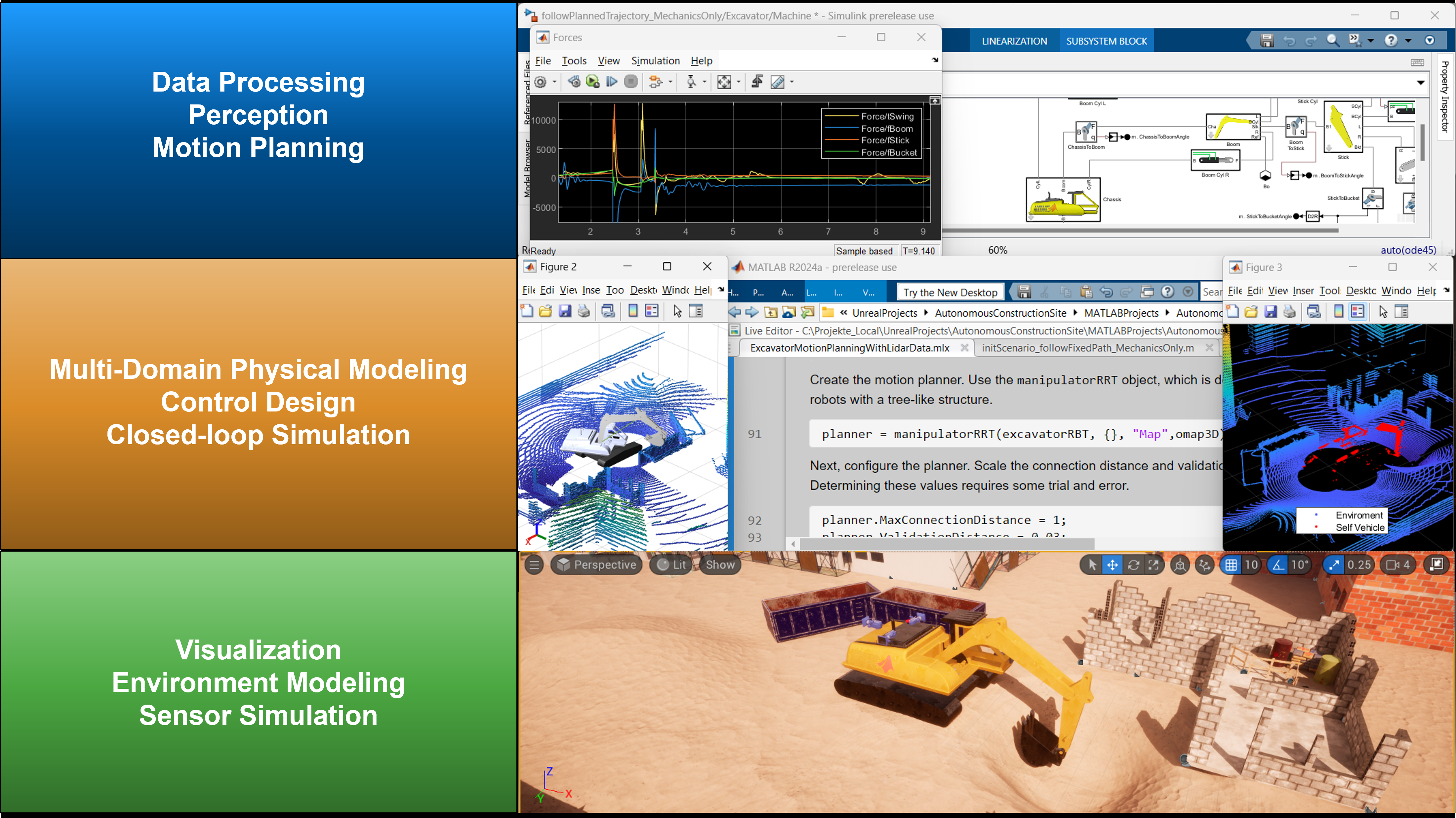
Task: Open the Lit view mode dropdown
Action: pyautogui.click(x=672, y=565)
